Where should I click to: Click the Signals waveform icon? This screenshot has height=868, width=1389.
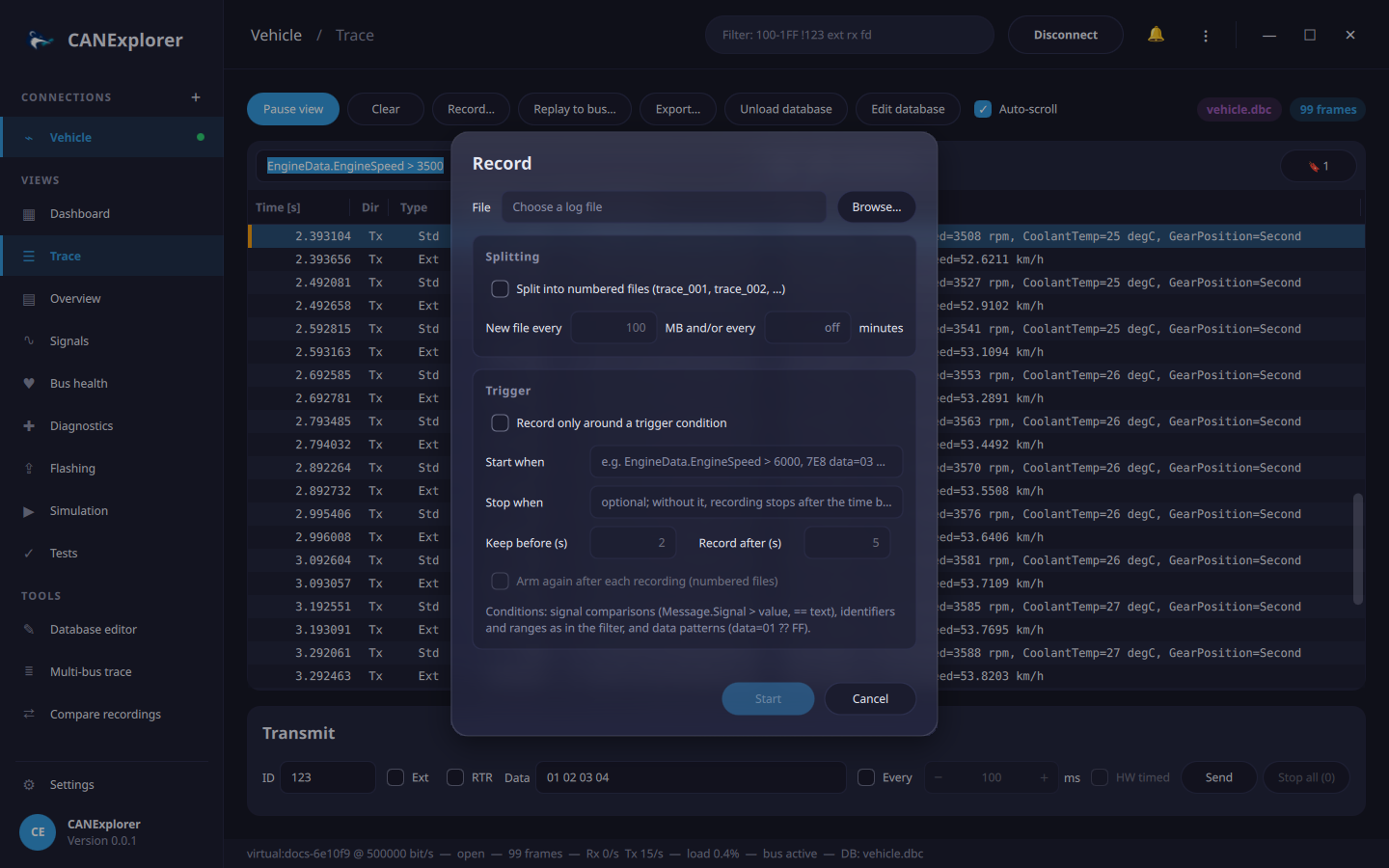[x=29, y=341]
